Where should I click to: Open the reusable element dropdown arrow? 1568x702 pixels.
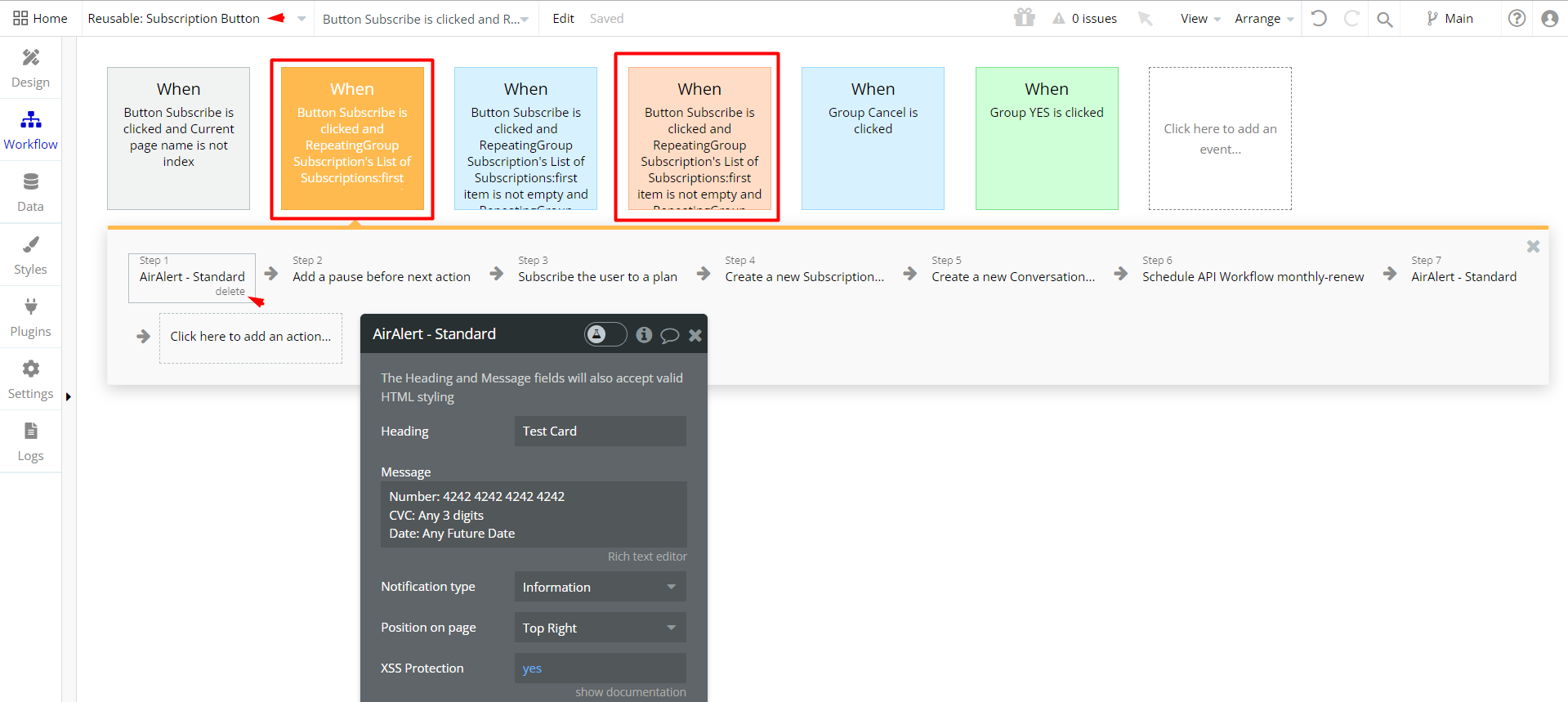[302, 19]
